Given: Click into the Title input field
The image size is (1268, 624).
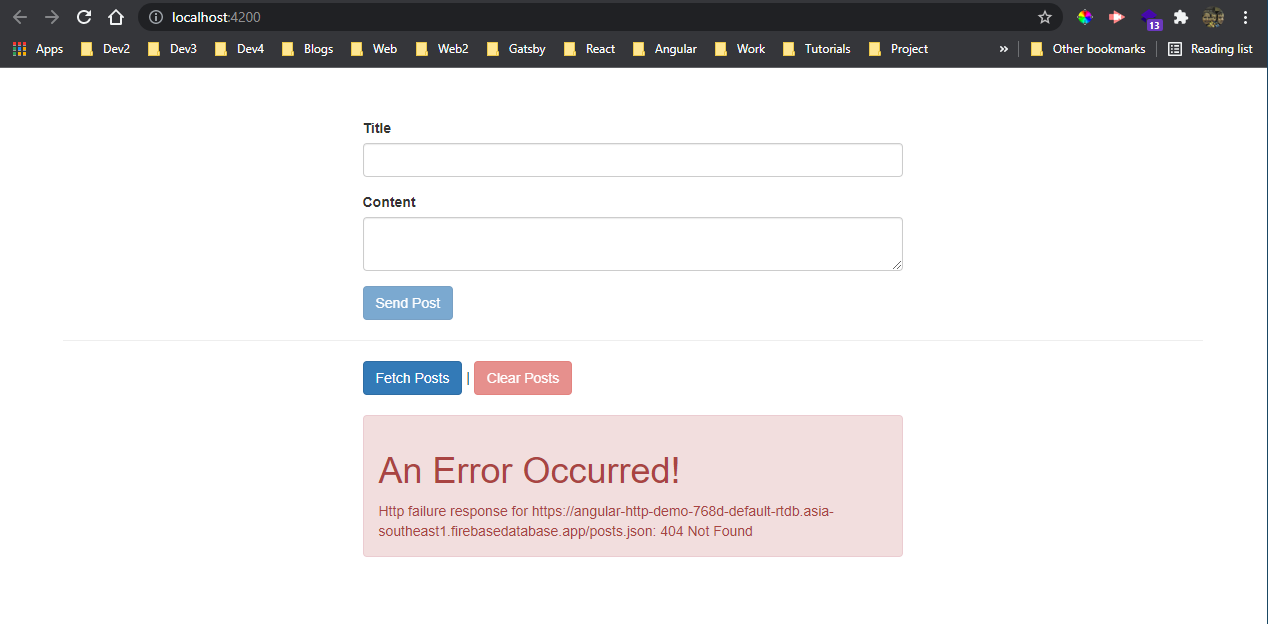Looking at the screenshot, I should [632, 160].
